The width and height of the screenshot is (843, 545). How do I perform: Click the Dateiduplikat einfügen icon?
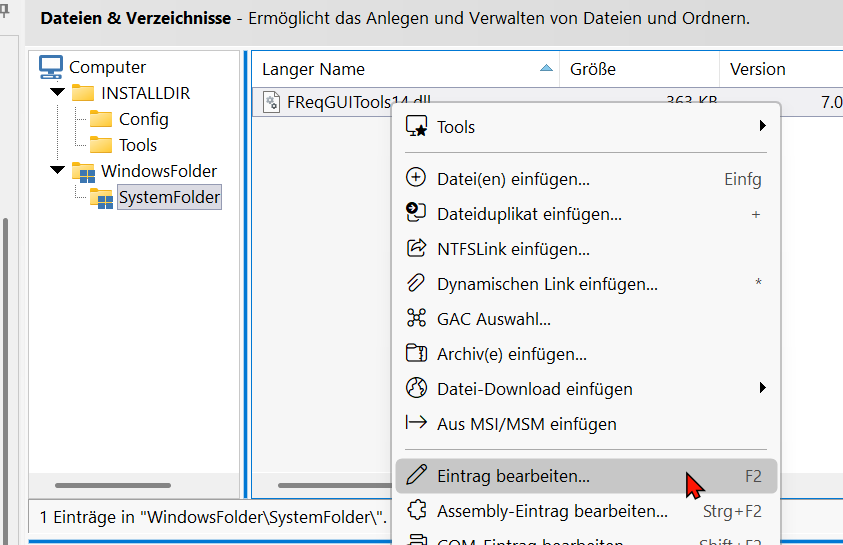click(416, 213)
